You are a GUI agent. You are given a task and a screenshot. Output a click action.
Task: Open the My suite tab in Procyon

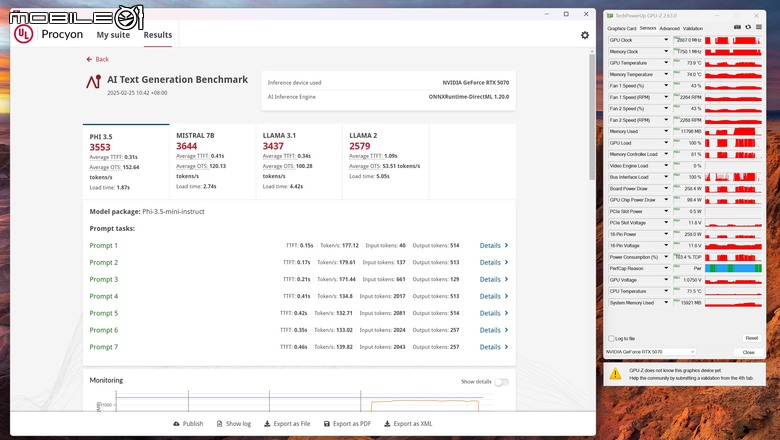pyautogui.click(x=113, y=35)
